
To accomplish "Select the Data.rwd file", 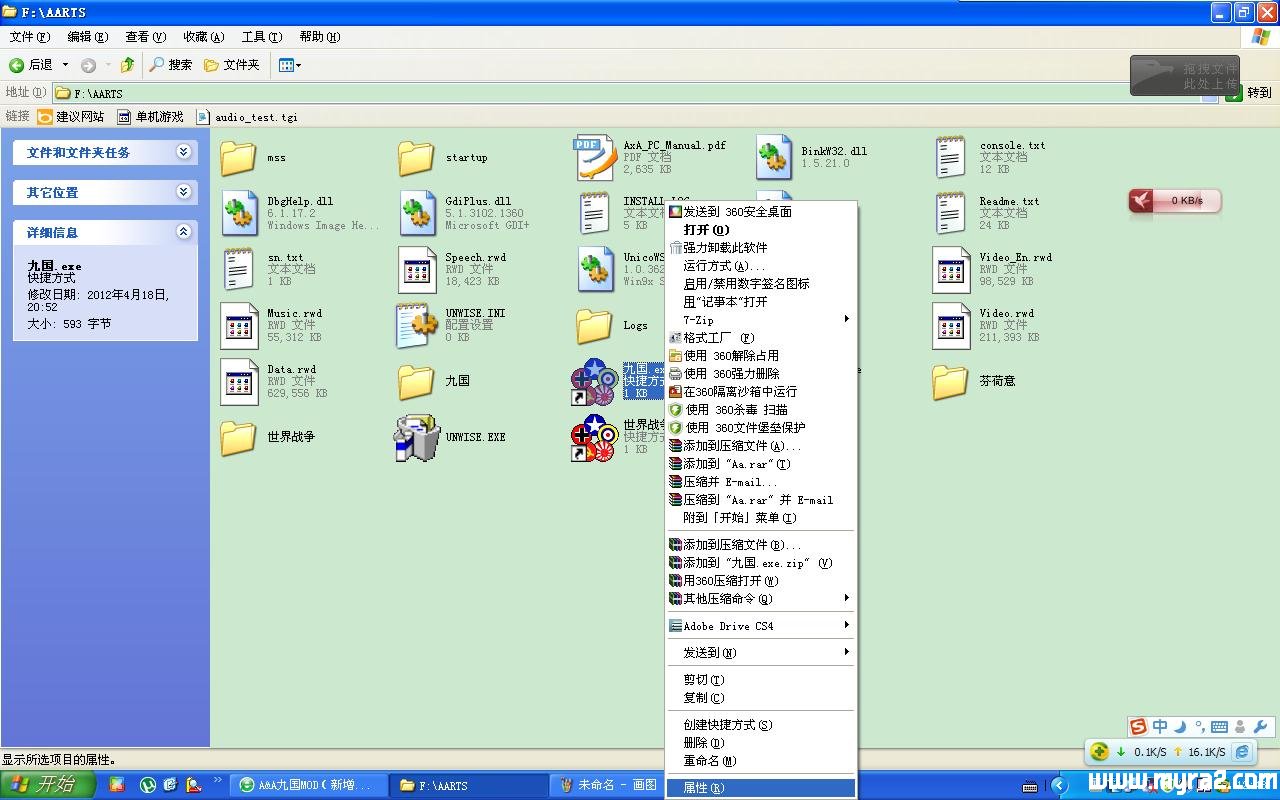I will 274,381.
